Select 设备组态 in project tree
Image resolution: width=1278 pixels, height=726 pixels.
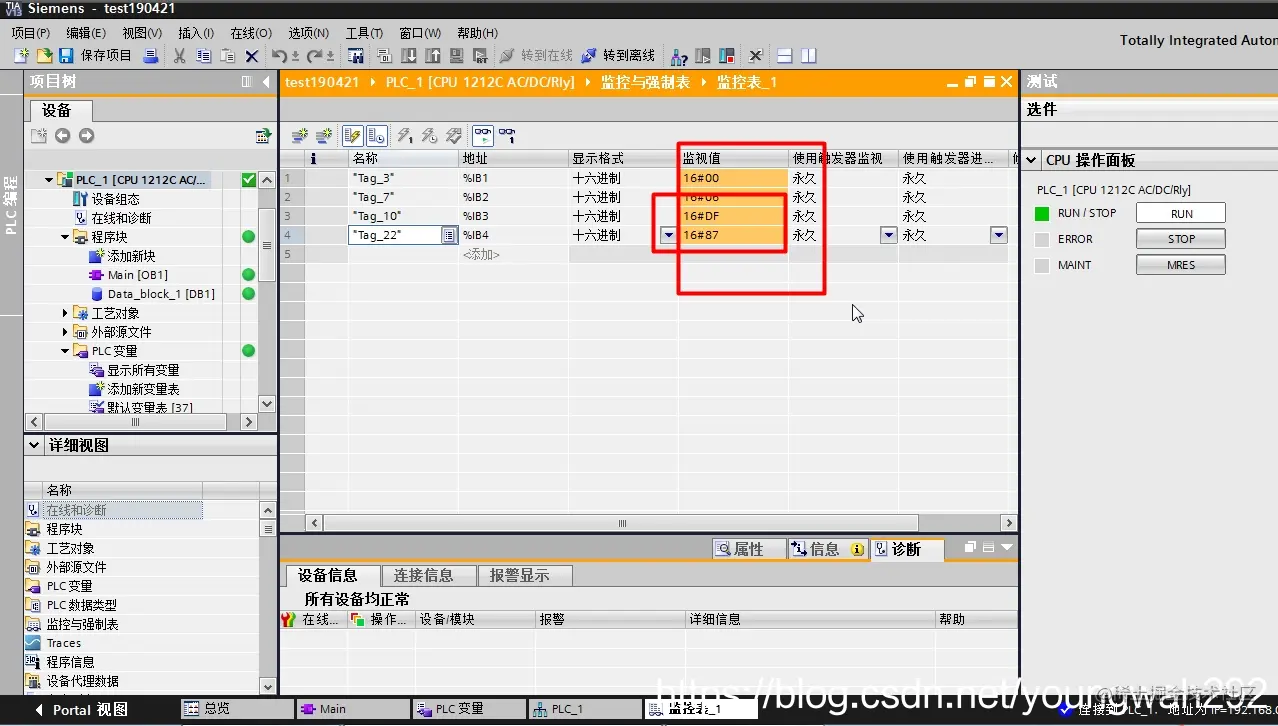pos(107,199)
